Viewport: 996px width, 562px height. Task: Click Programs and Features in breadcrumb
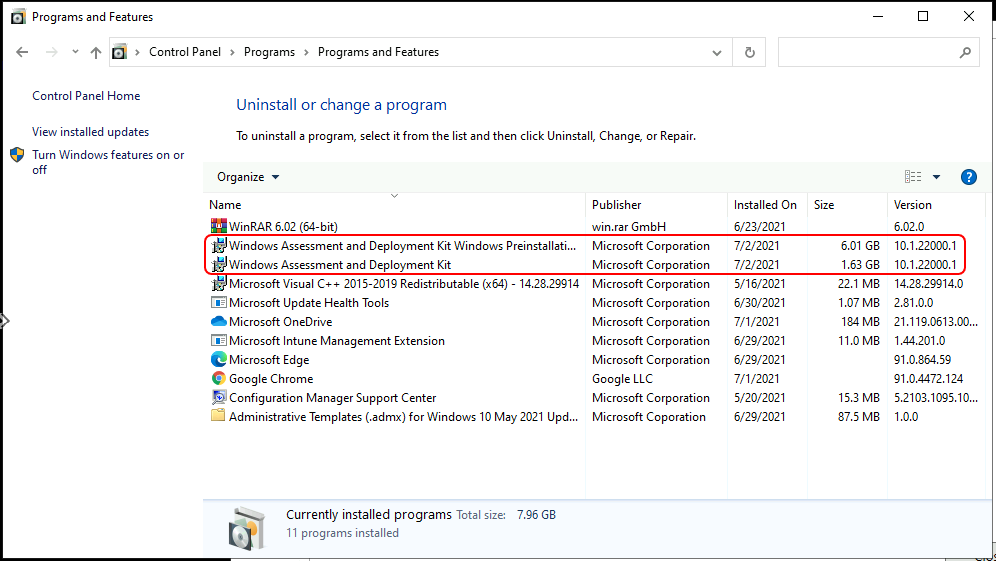click(378, 52)
